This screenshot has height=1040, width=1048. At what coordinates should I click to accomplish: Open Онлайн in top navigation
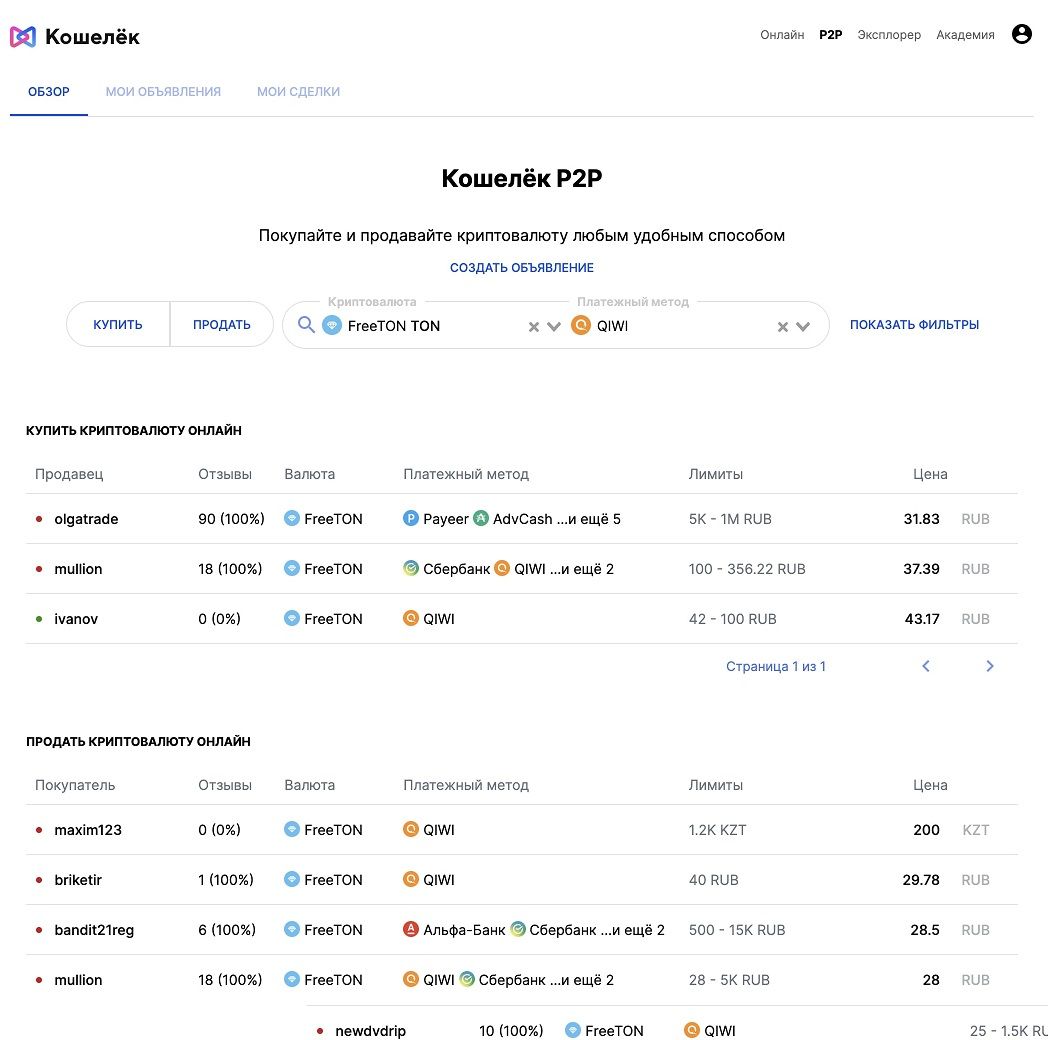782,35
